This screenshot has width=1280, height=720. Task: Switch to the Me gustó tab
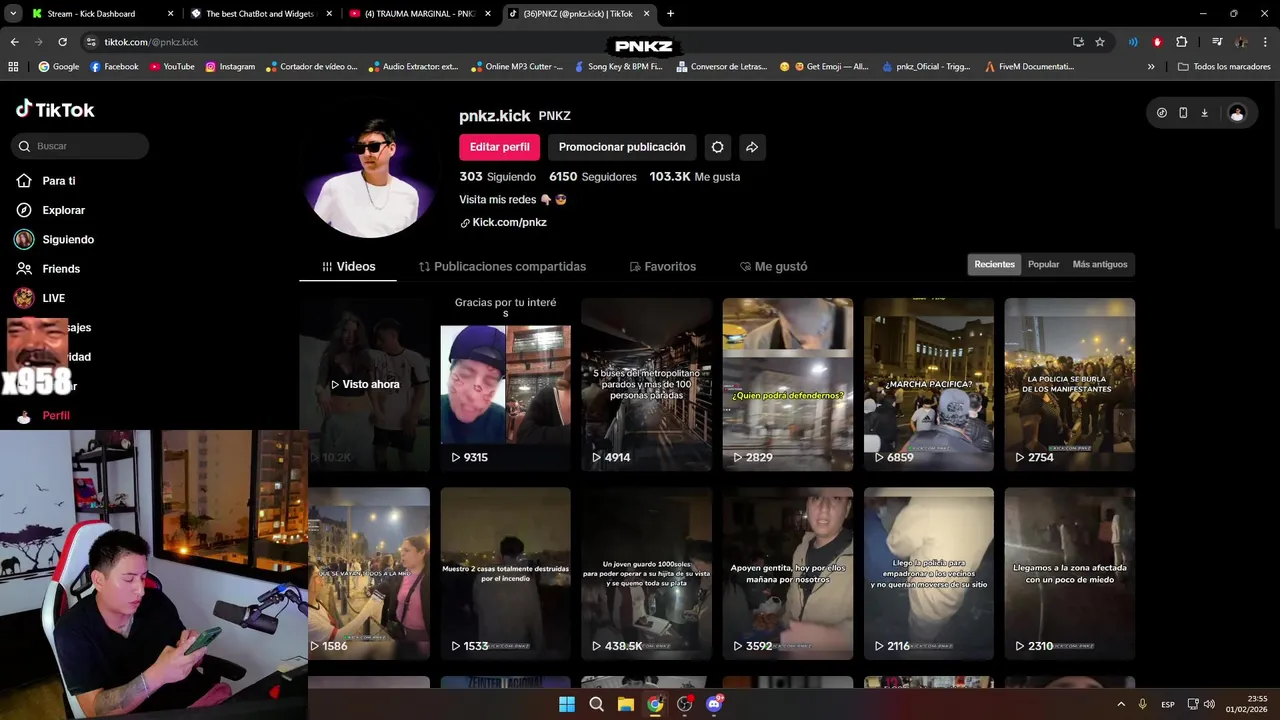click(x=774, y=267)
